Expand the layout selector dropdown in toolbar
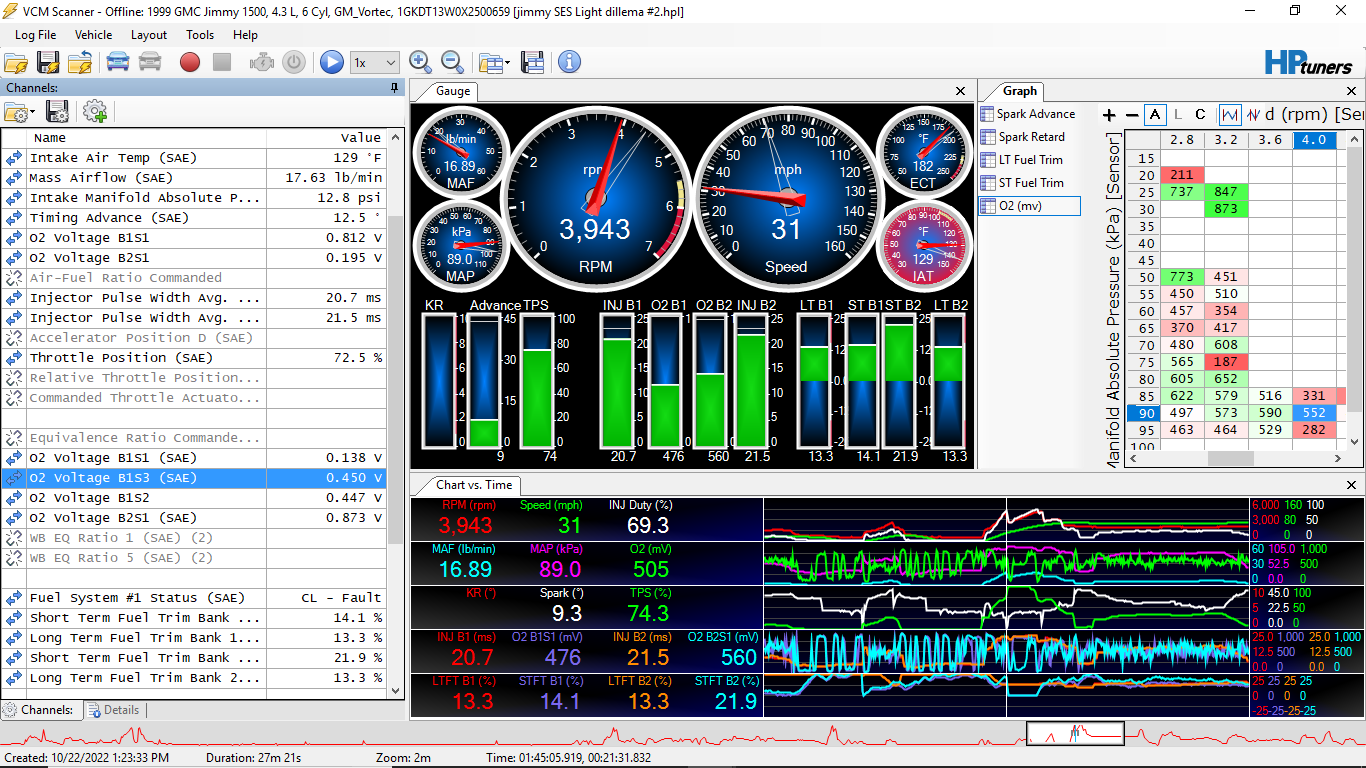The image size is (1366, 768). coord(508,63)
